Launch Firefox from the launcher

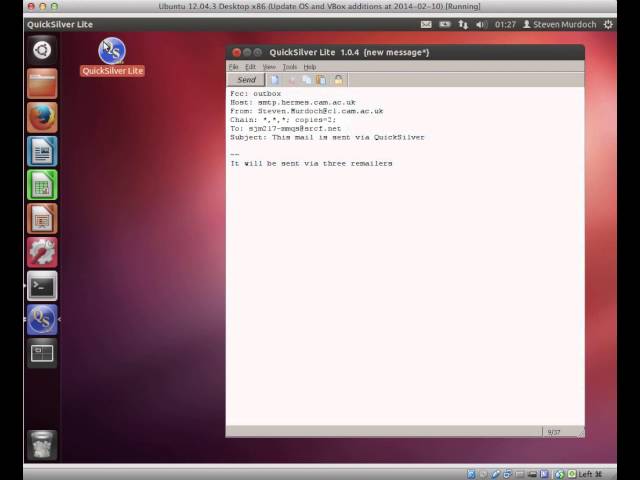pyautogui.click(x=42, y=118)
